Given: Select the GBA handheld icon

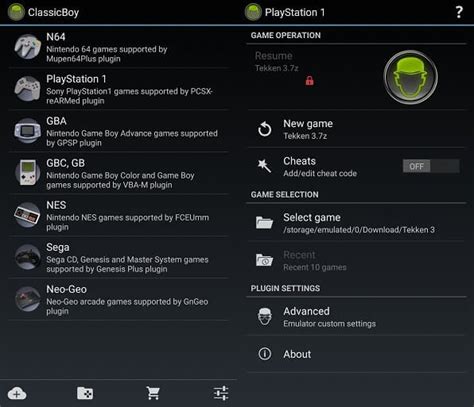Looking at the screenshot, I should (28, 131).
